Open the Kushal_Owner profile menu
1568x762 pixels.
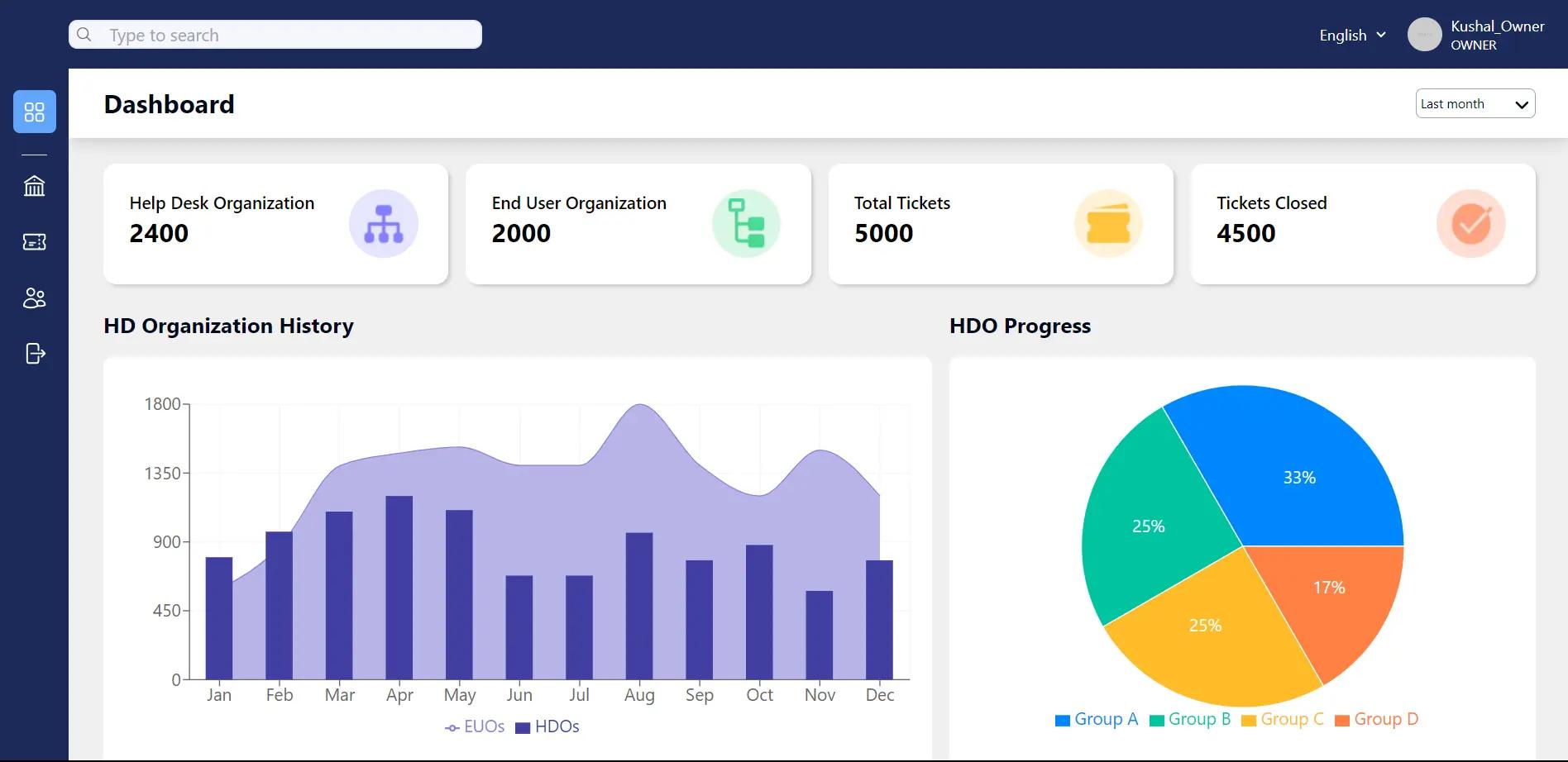tap(1496, 36)
